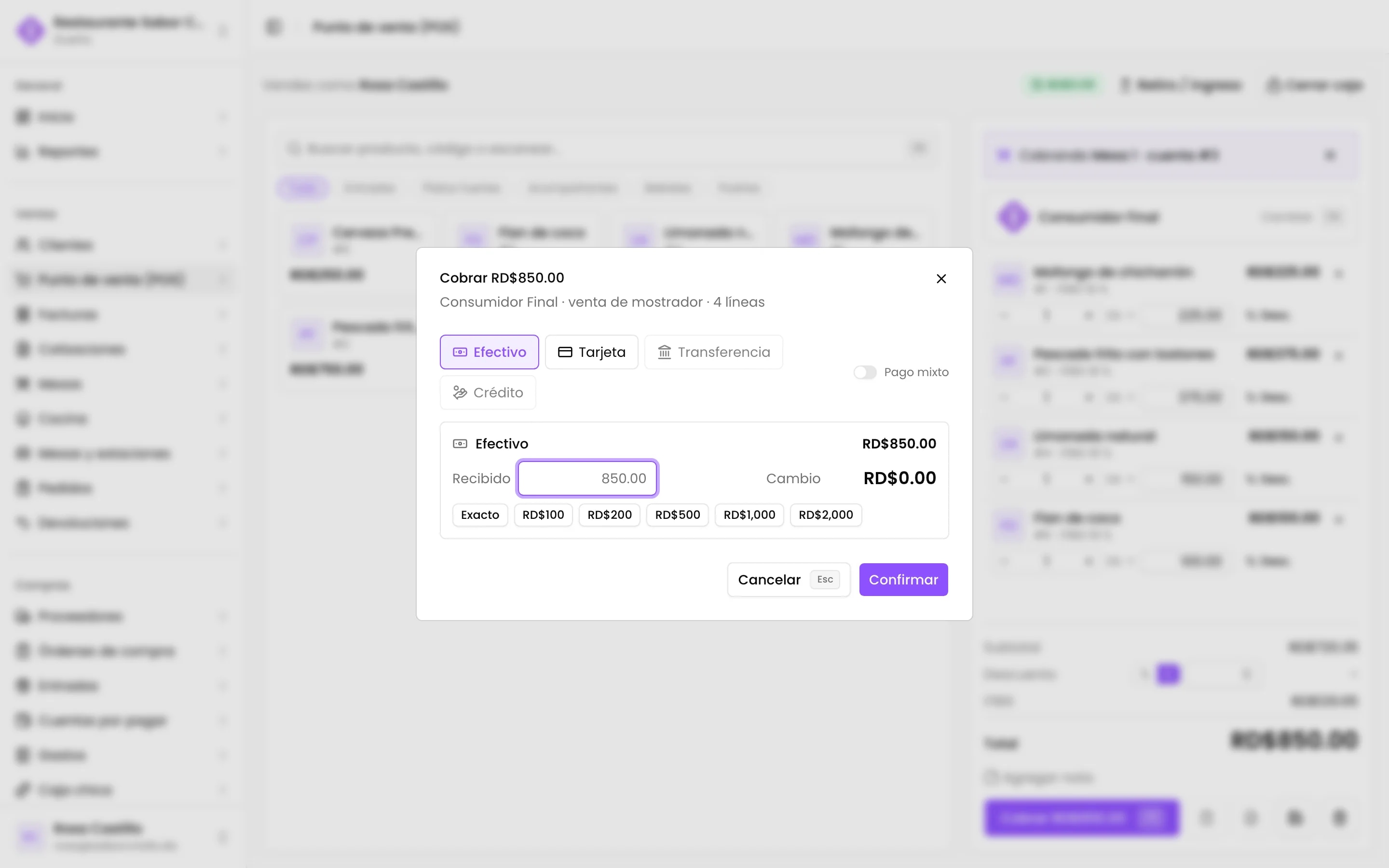
Task: Click the dialog title Cobrar RD$850.00
Action: coord(502,278)
